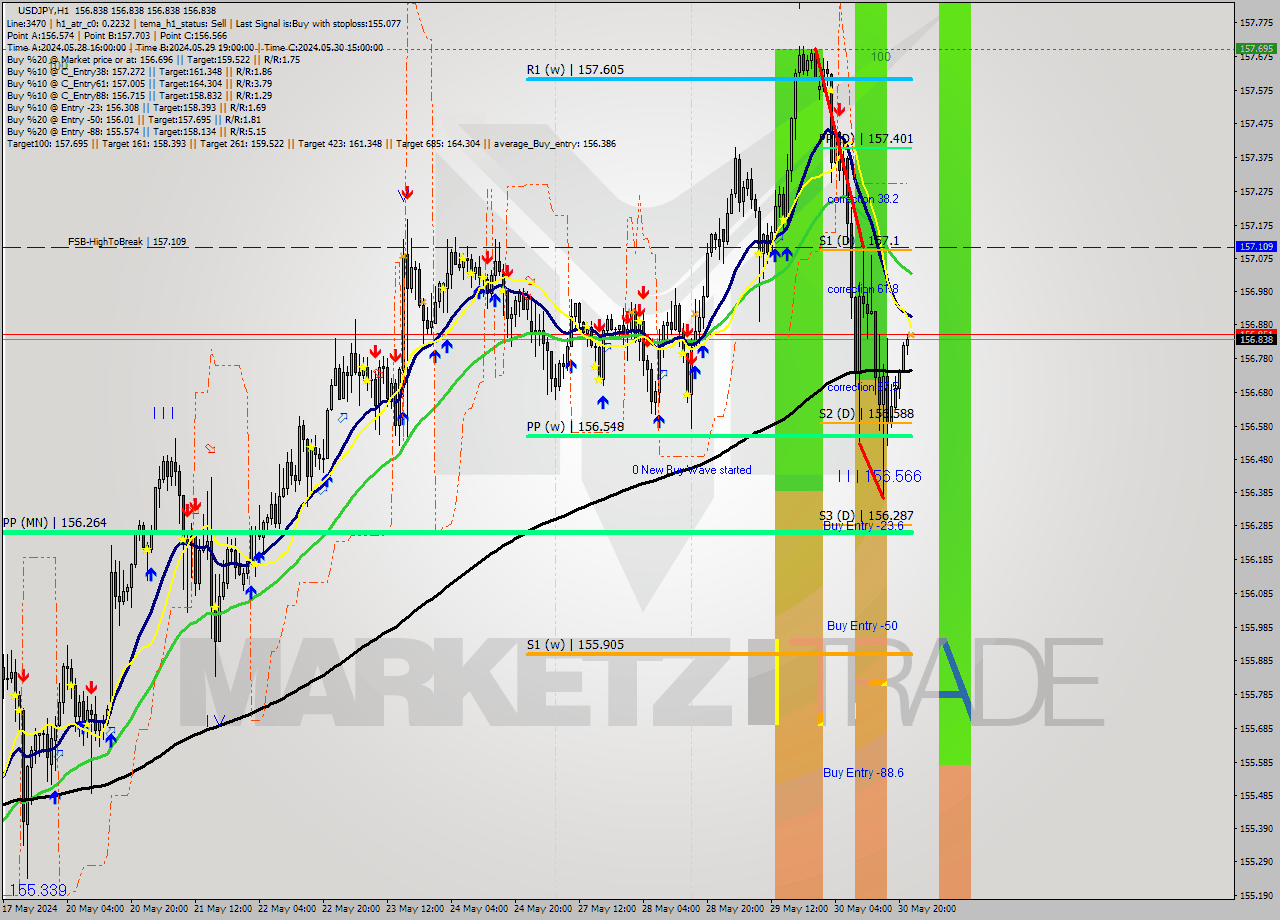Viewport: 1280px width, 920px height.
Task: Select the 'correction 61.8' Fibonacci label
Action: coord(862,289)
